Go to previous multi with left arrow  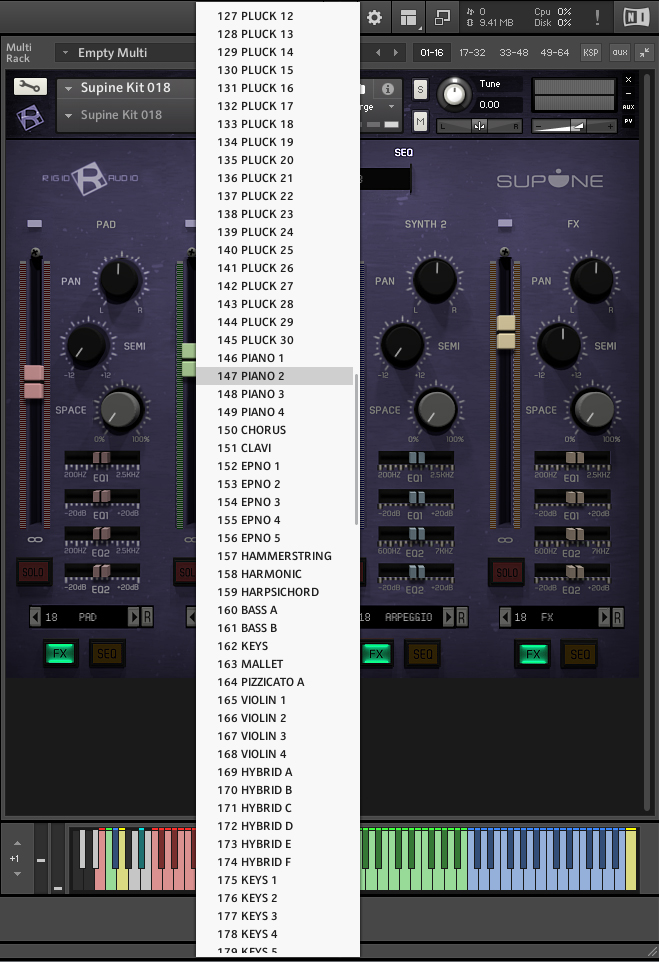(x=378, y=53)
